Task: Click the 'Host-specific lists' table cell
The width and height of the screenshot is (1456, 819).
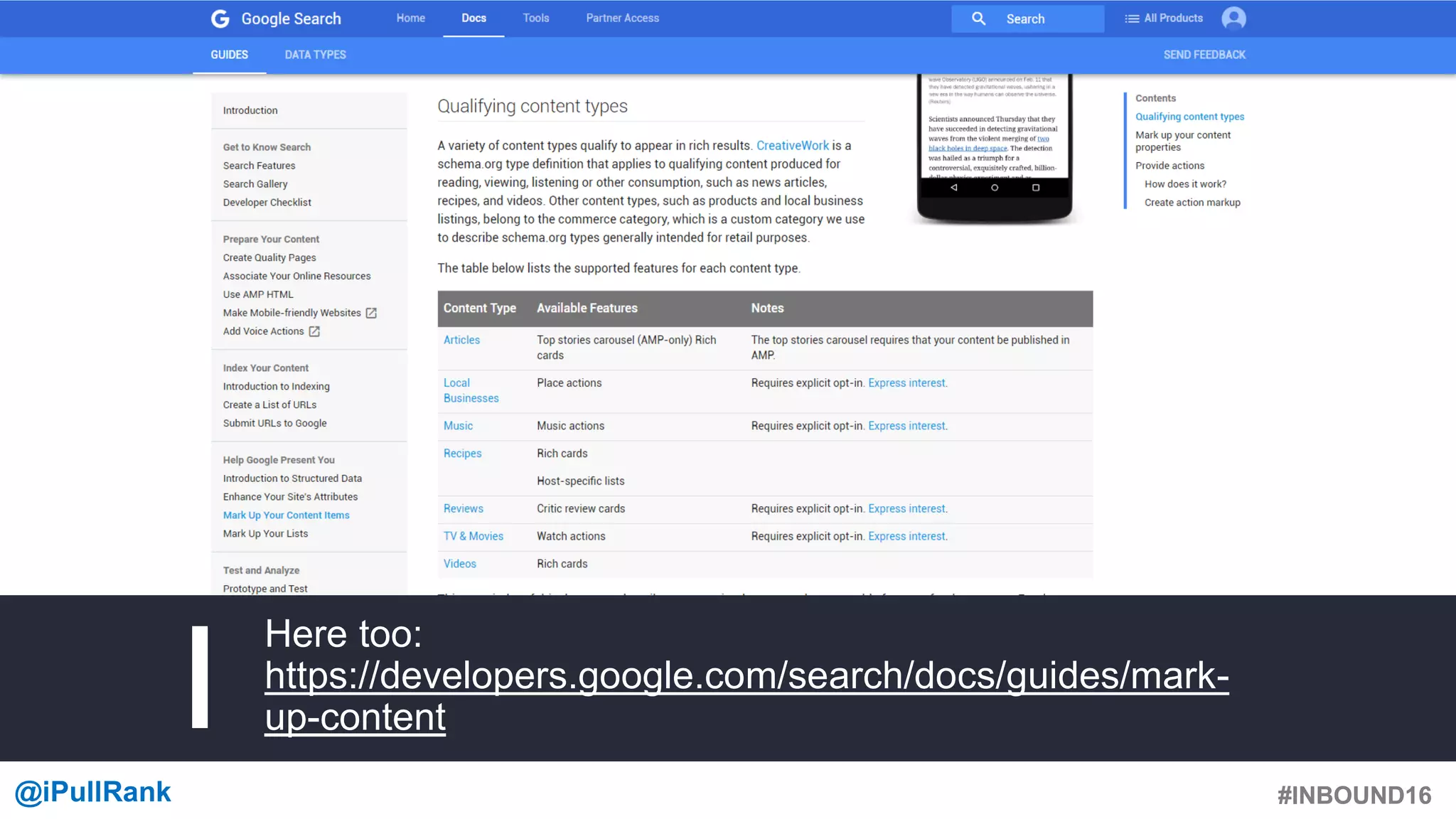Action: click(580, 481)
